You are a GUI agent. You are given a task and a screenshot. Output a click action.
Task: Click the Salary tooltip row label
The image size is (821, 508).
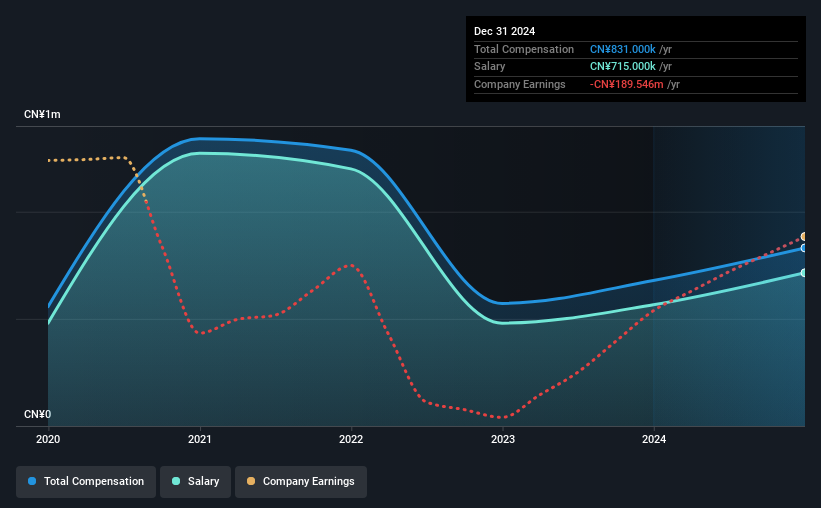pyautogui.click(x=490, y=67)
